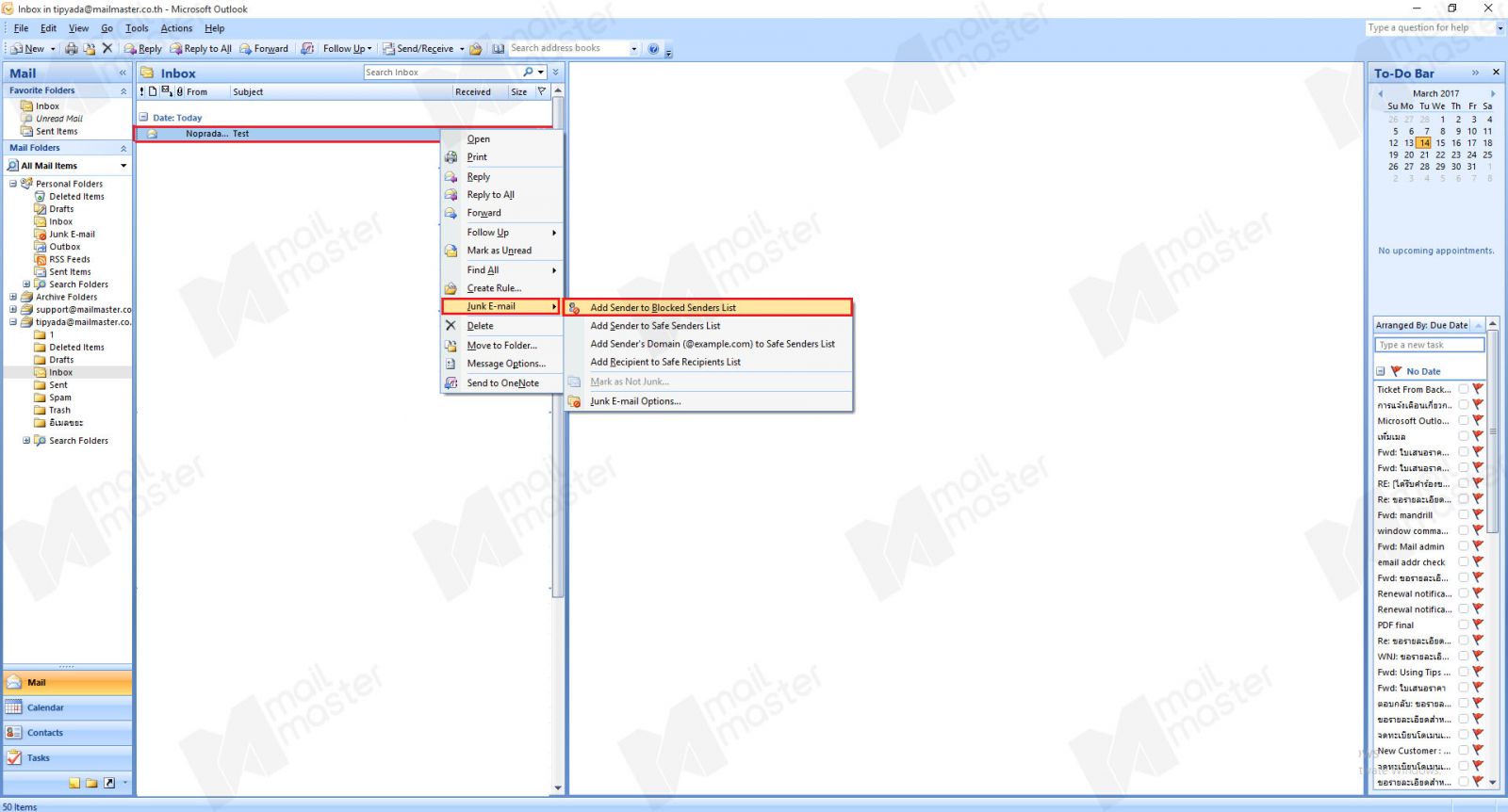Go to previous month in calendar

(1381, 93)
